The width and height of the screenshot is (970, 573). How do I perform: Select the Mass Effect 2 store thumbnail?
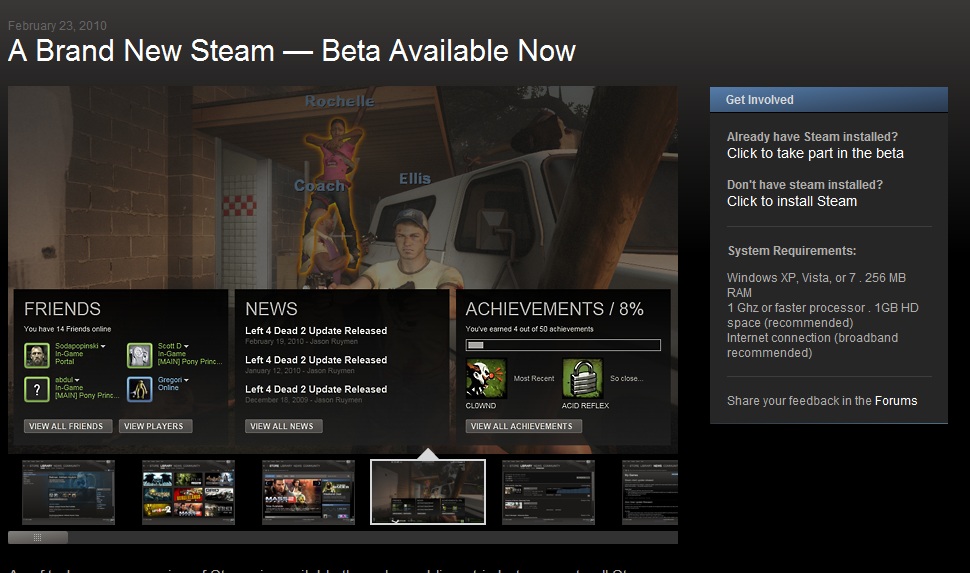308,492
